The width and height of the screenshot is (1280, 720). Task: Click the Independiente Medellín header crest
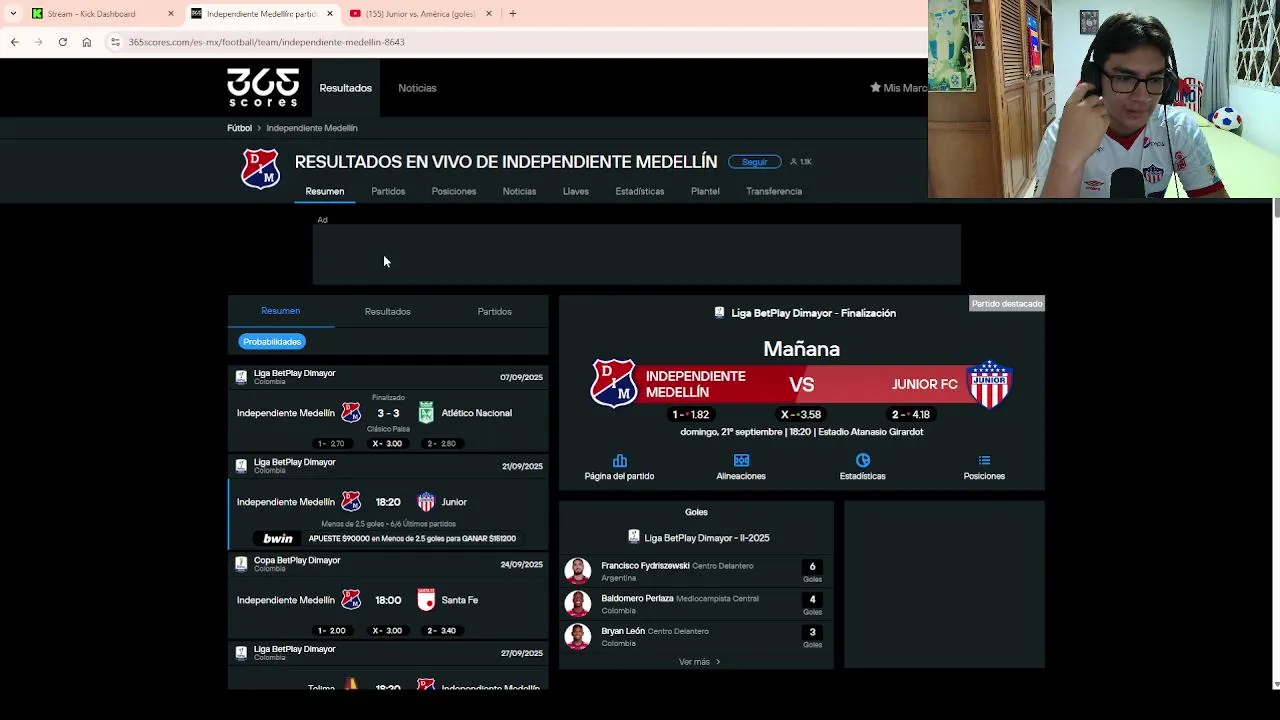point(260,169)
